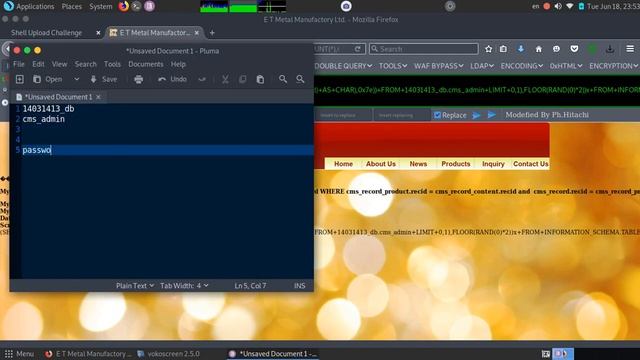Image resolution: width=640 pixels, height=360 pixels.
Task: Open the About Us page link
Action: coord(380,164)
